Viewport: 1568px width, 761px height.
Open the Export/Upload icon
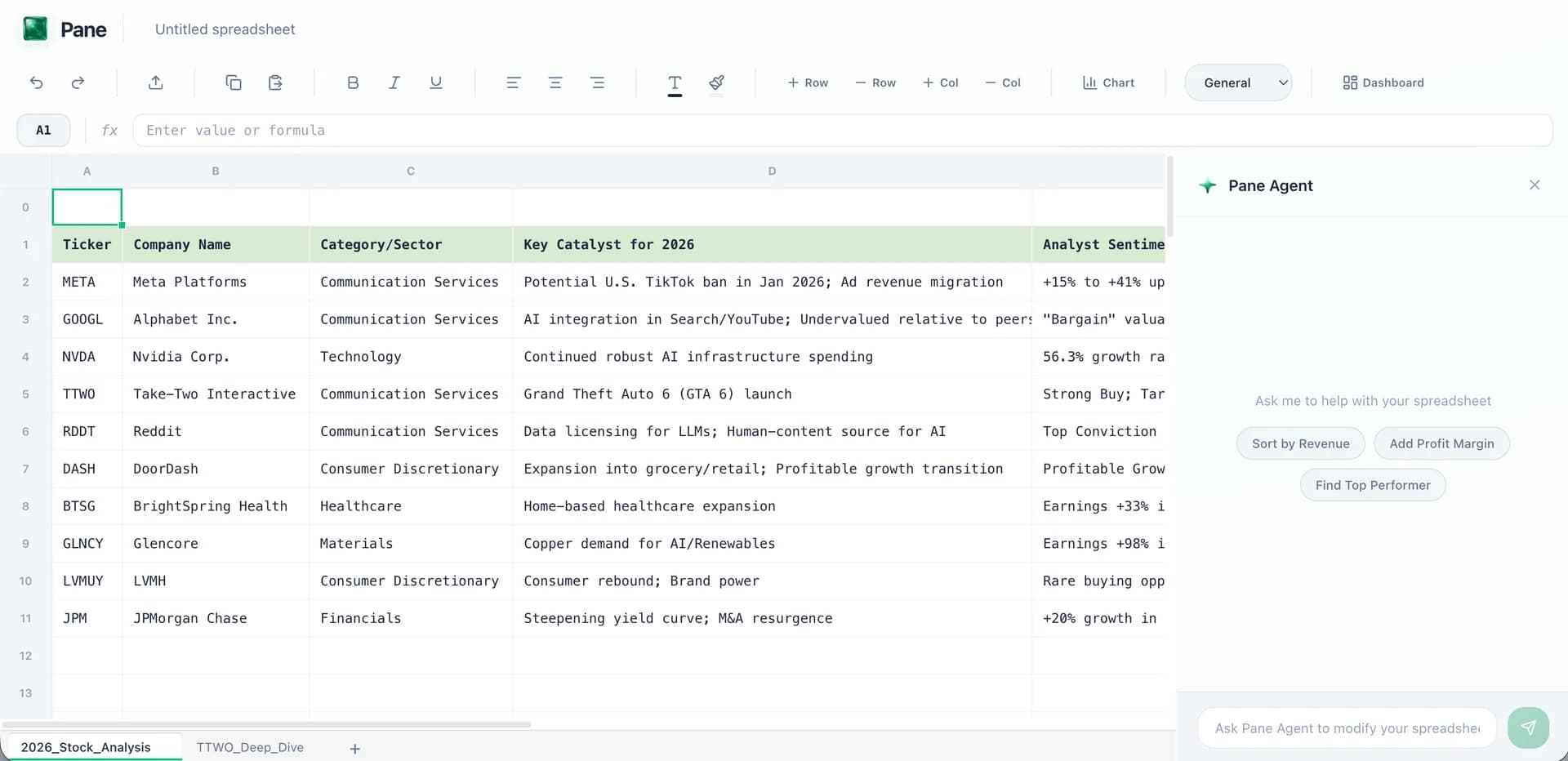[155, 82]
